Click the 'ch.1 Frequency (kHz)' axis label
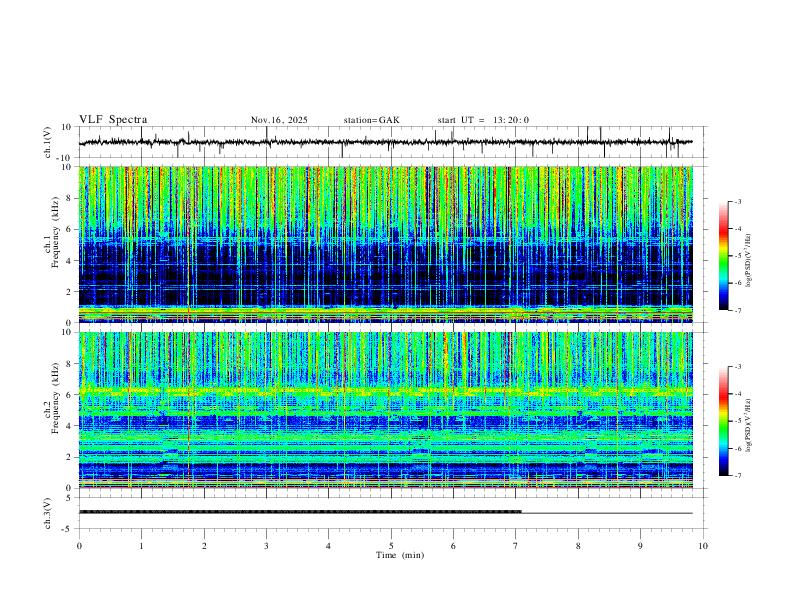 pyautogui.click(x=51, y=233)
